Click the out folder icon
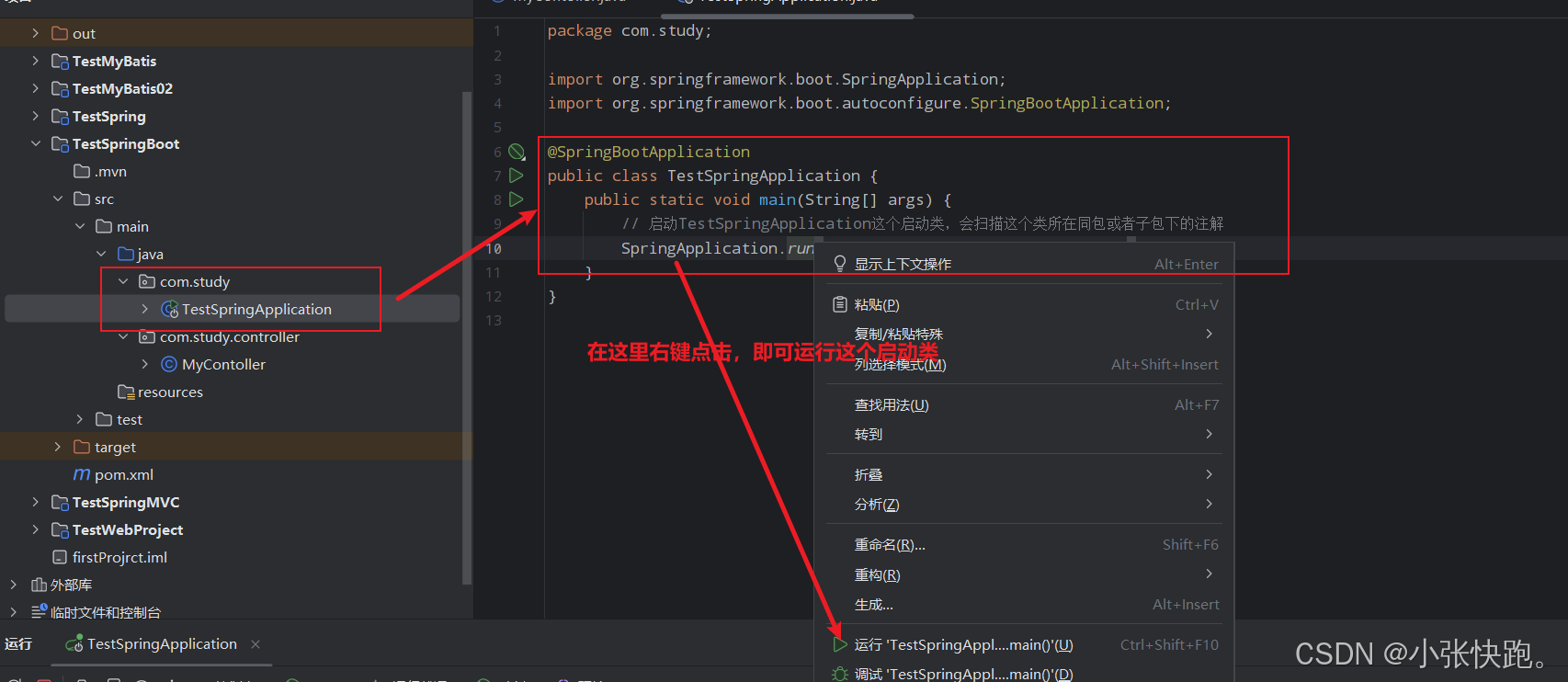 pyautogui.click(x=60, y=33)
